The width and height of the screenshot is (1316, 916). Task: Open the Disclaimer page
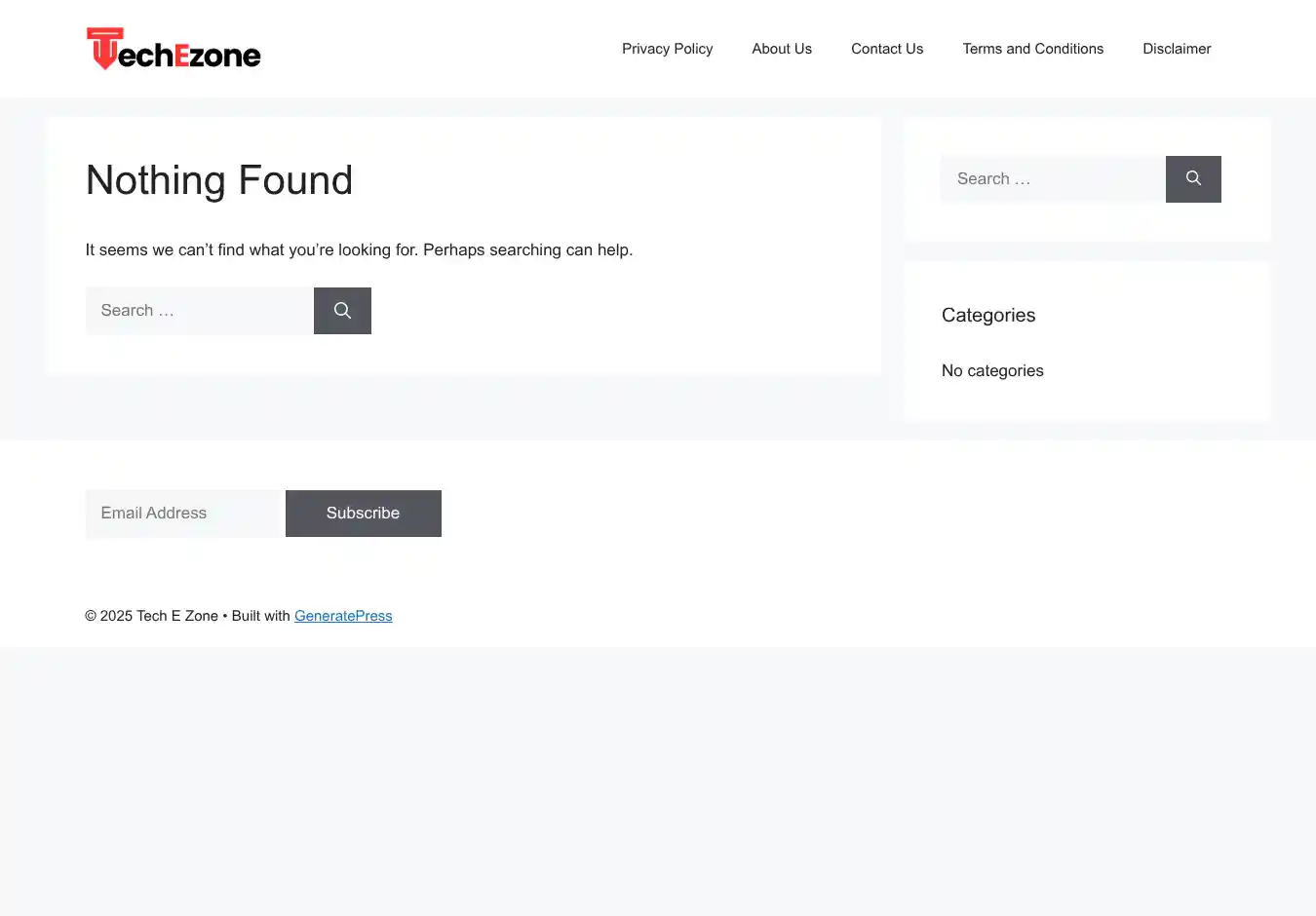click(1177, 49)
